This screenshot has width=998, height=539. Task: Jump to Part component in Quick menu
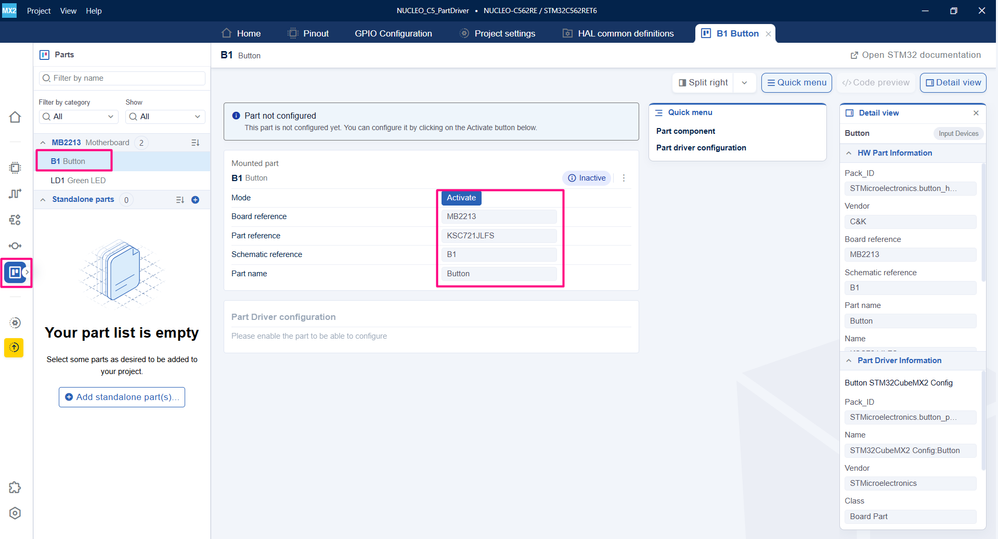[x=685, y=131]
